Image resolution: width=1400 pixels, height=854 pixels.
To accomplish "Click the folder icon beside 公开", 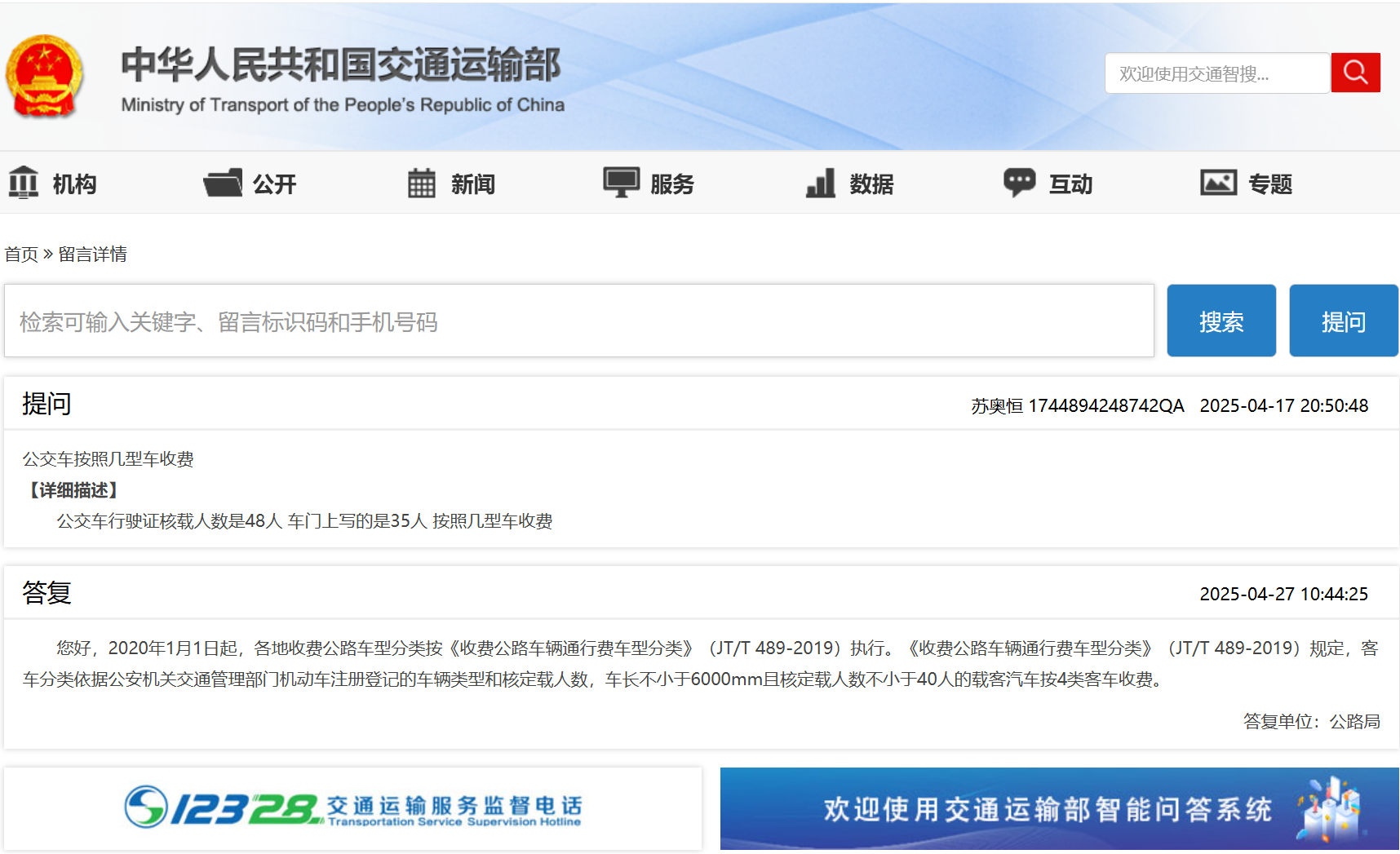I will tap(223, 183).
